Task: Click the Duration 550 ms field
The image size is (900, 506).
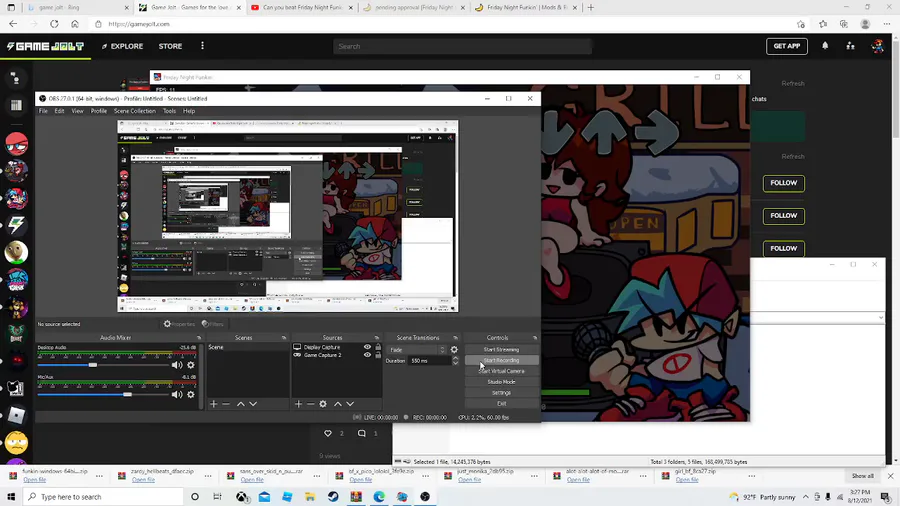Action: tap(430, 361)
